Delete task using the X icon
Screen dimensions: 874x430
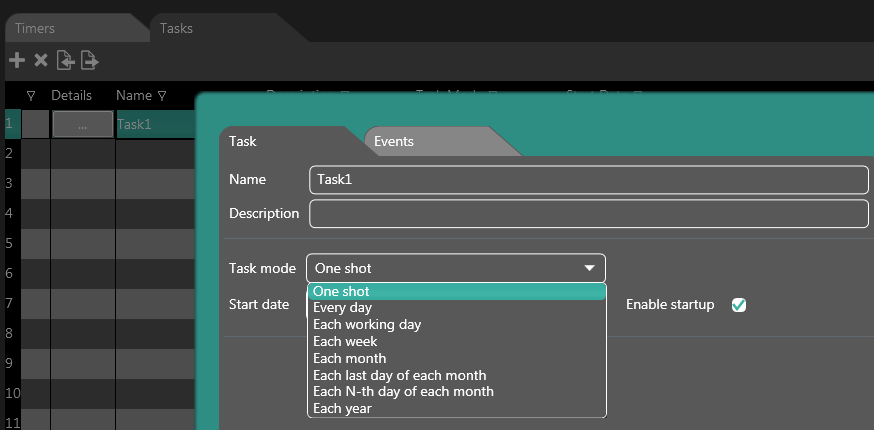tap(41, 60)
